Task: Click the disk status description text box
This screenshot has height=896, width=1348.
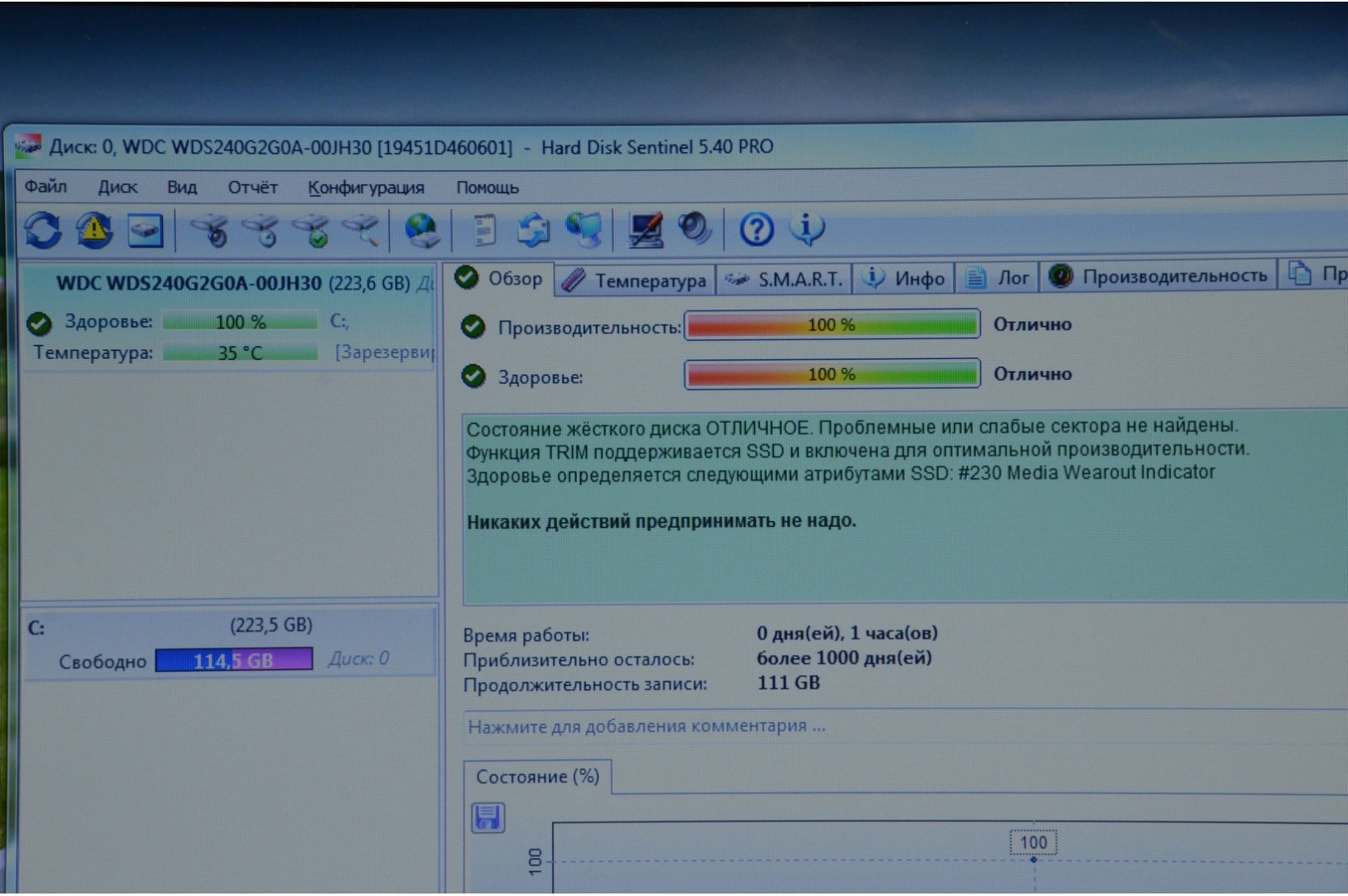Action: 905,507
